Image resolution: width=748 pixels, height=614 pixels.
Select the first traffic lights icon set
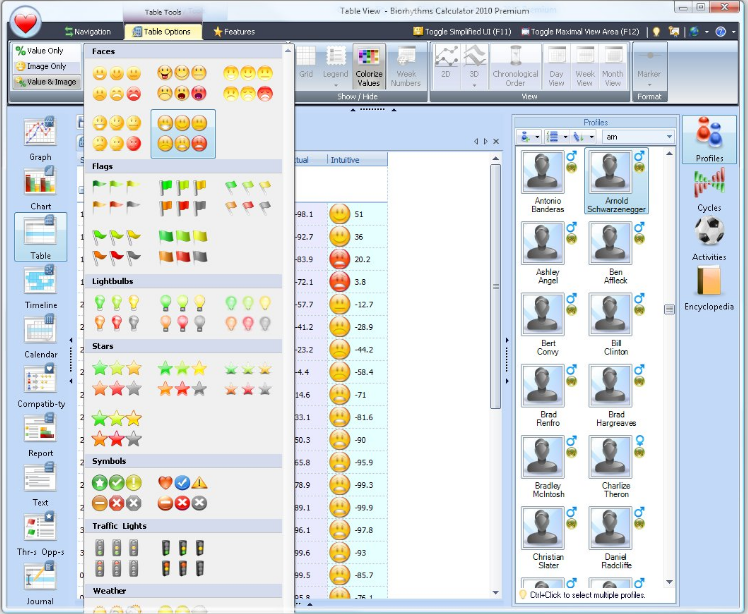(117, 558)
